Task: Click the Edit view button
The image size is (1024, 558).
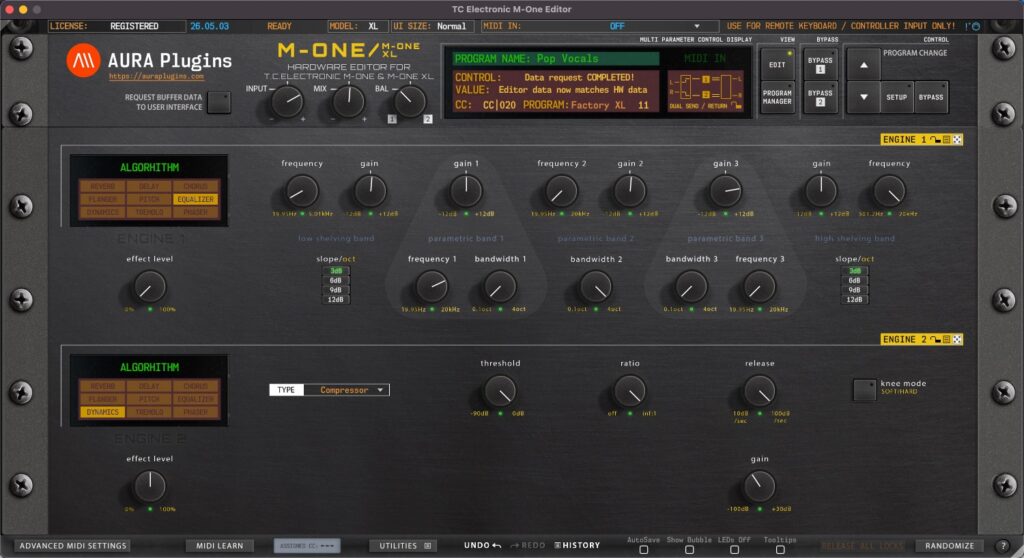Action: 777,65
